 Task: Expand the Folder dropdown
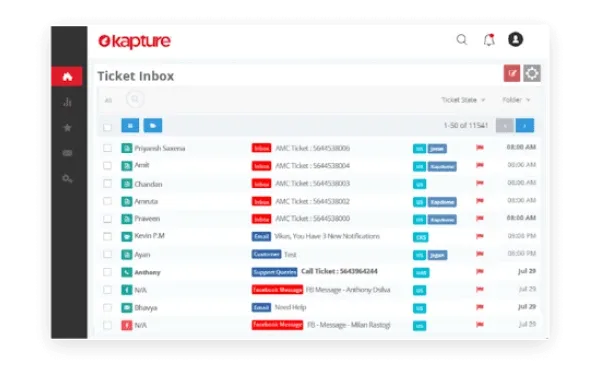click(516, 100)
